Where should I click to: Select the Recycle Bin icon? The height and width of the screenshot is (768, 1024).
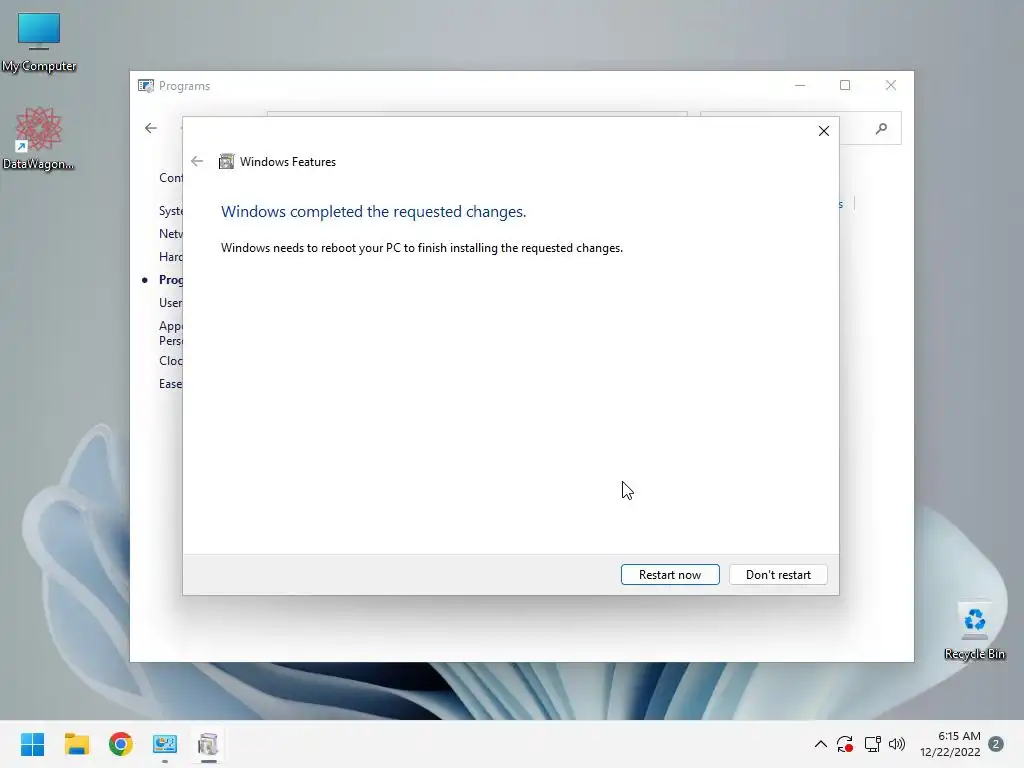[x=974, y=631]
